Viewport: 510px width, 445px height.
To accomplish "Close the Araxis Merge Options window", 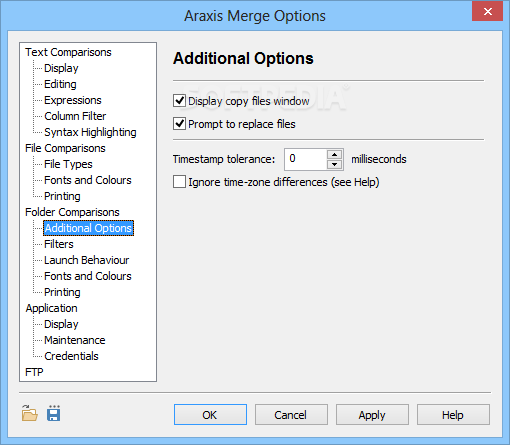I will tap(488, 11).
